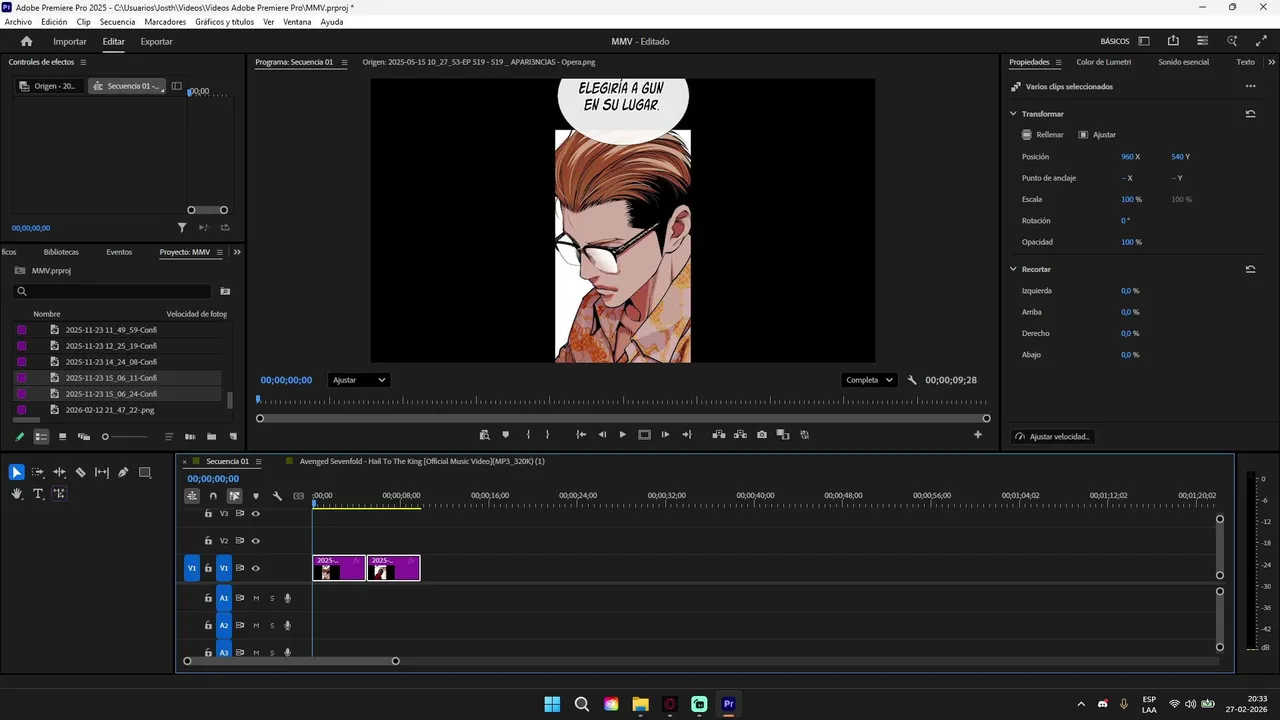The image size is (1280, 720).
Task: Open the Button Editor plus icon
Action: pyautogui.click(x=978, y=435)
